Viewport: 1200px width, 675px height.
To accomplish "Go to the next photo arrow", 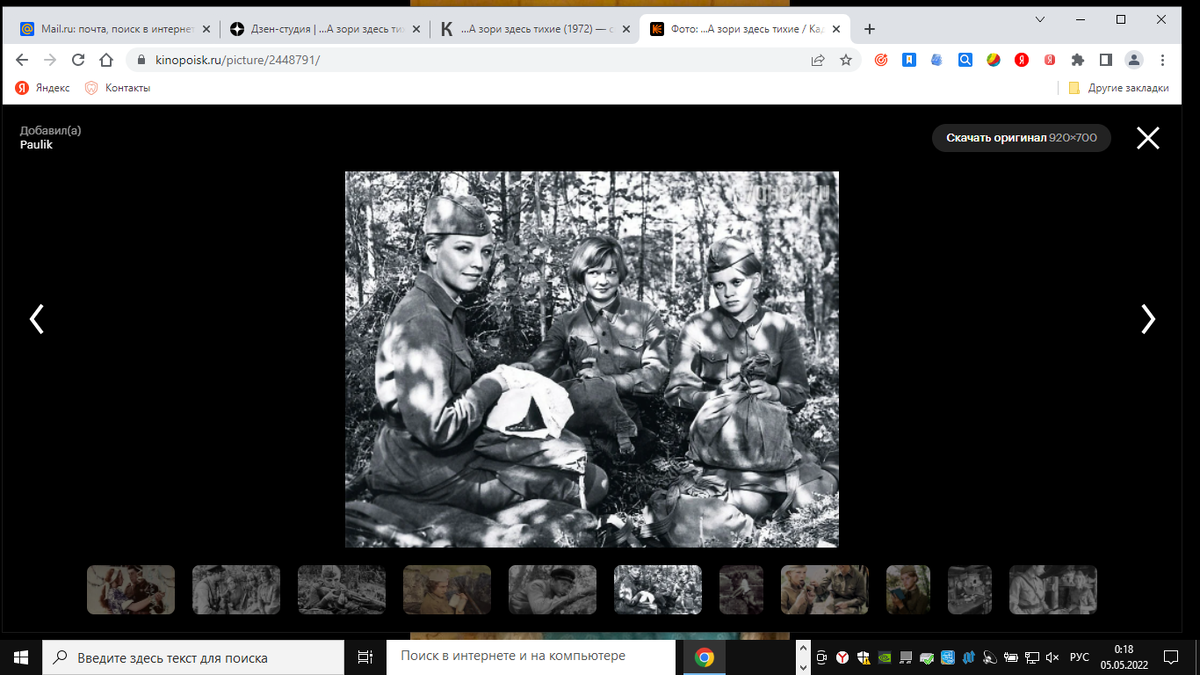I will pos(1148,319).
